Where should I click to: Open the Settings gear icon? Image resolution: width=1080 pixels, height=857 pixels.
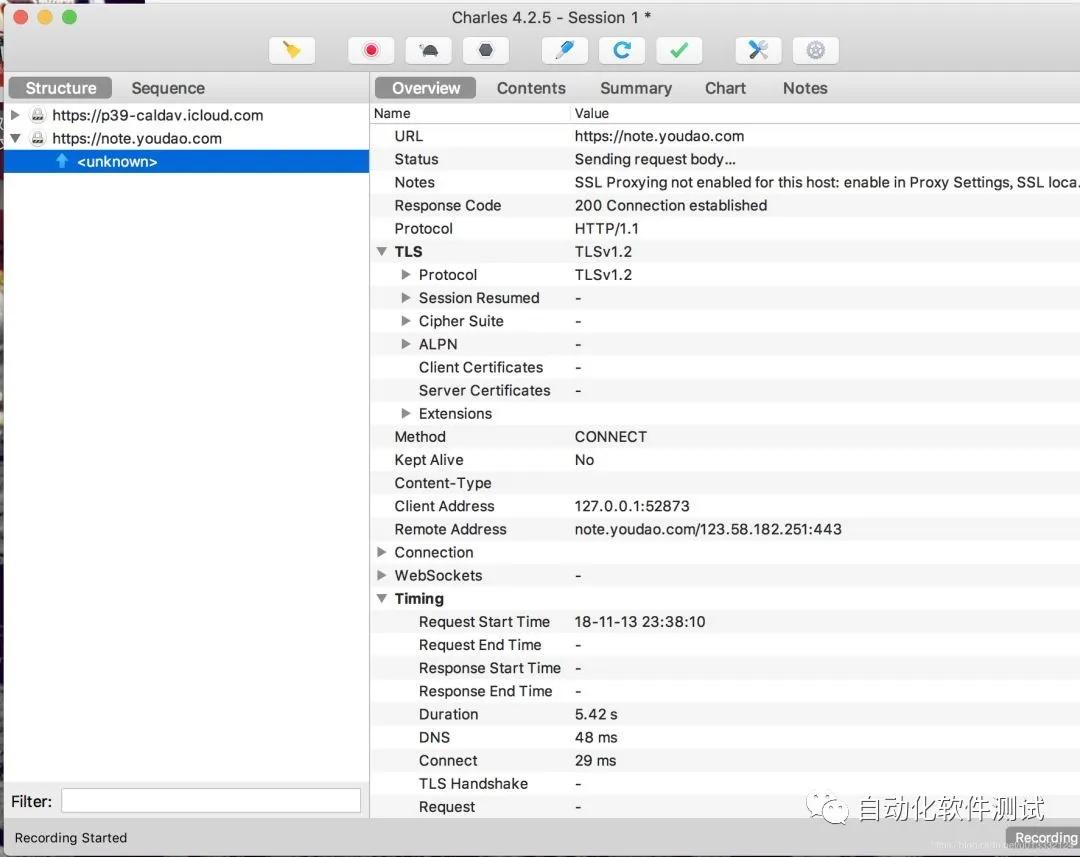tap(815, 50)
